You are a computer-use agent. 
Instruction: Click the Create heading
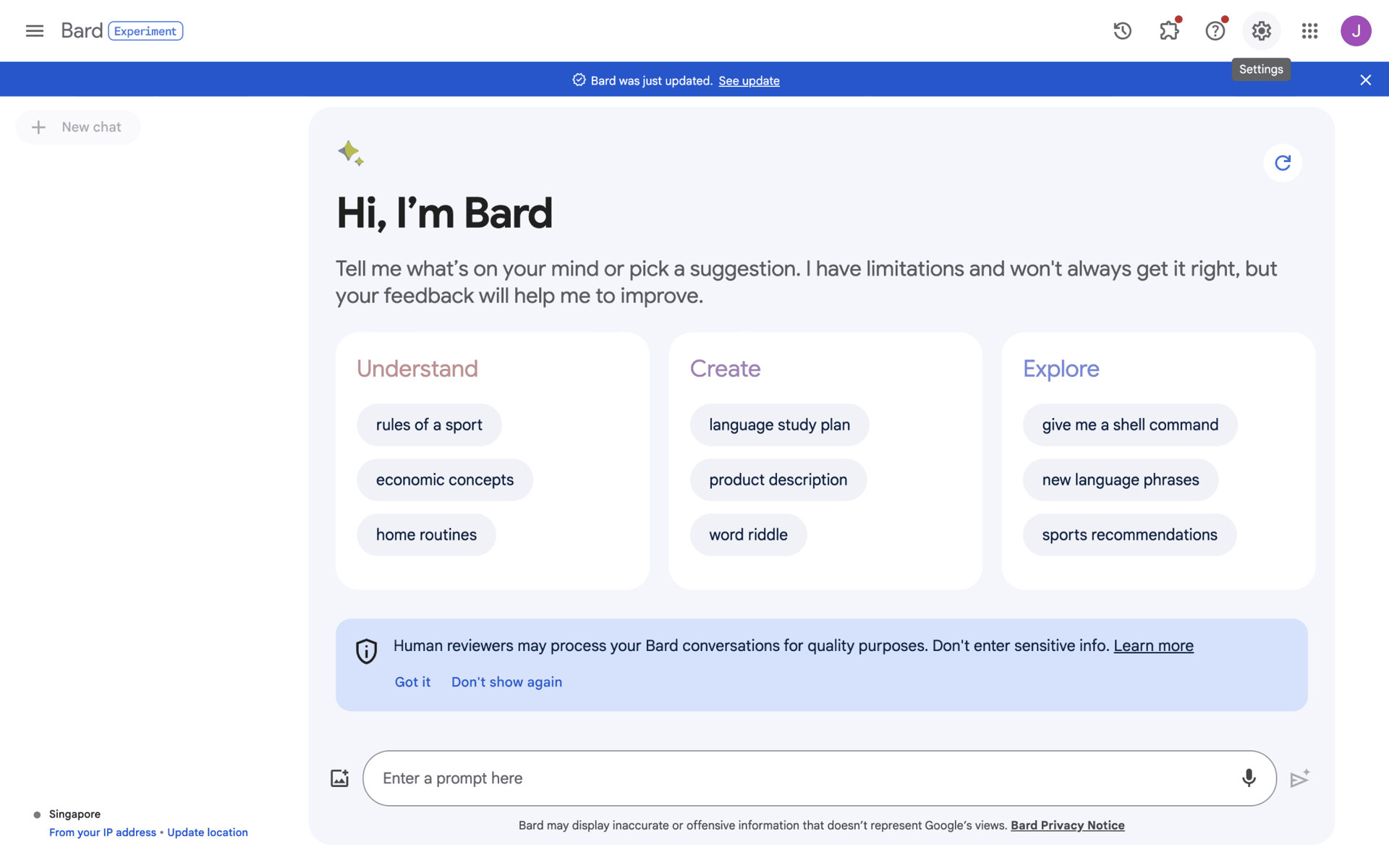click(725, 369)
